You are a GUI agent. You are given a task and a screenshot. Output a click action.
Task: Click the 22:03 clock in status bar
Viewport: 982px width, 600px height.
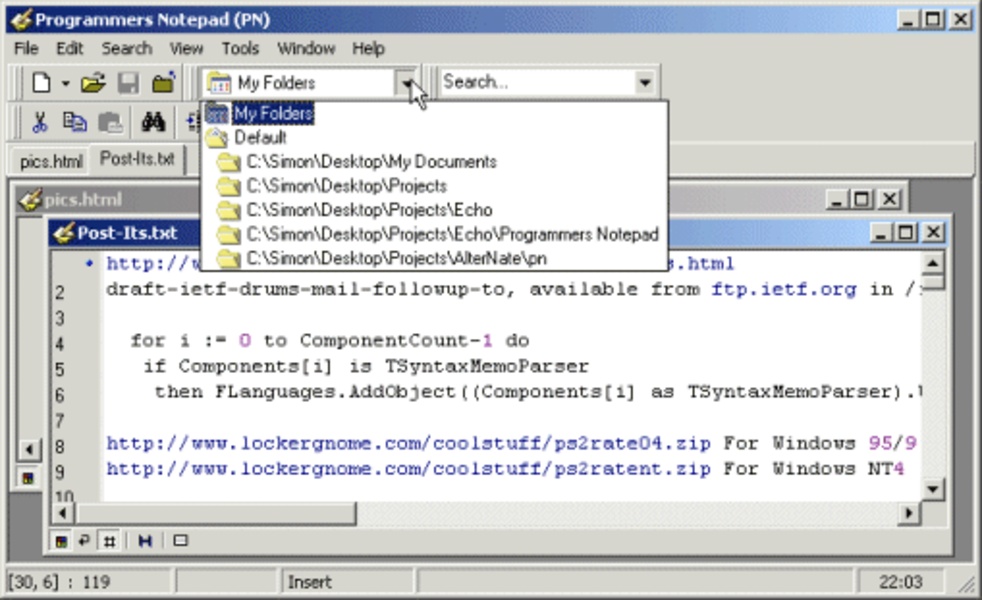(900, 582)
